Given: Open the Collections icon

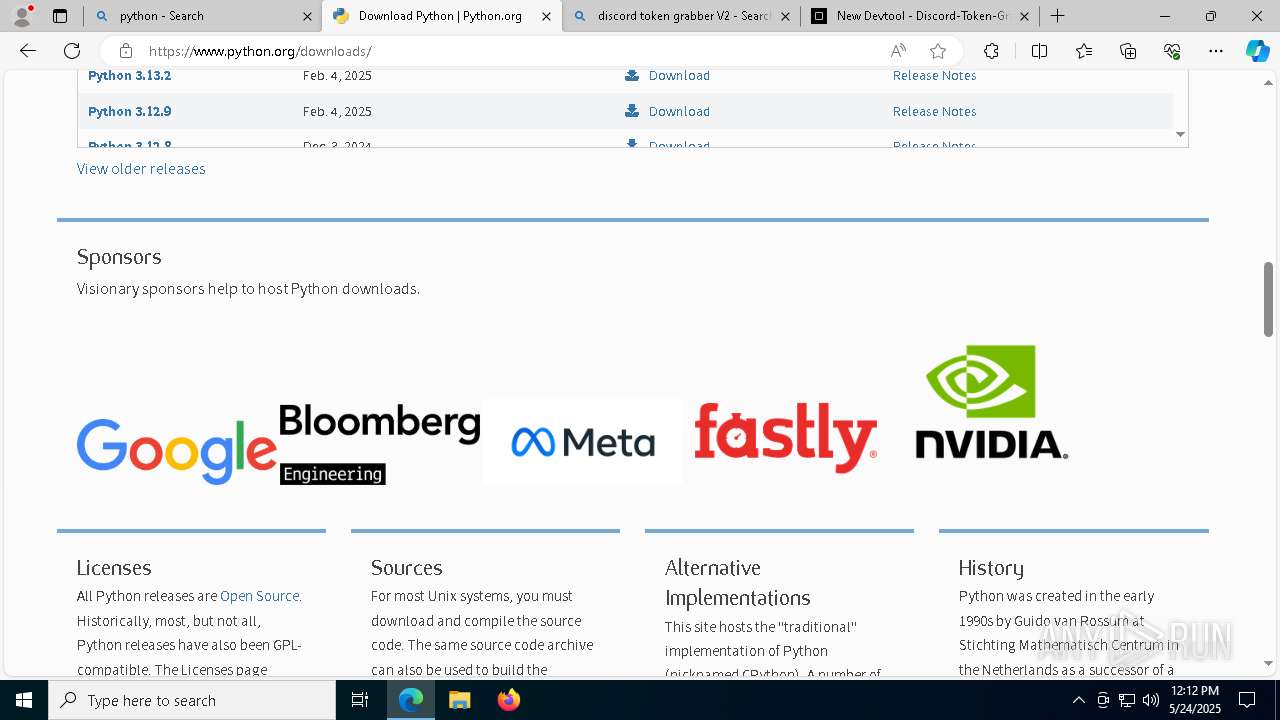Looking at the screenshot, I should point(1128,51).
